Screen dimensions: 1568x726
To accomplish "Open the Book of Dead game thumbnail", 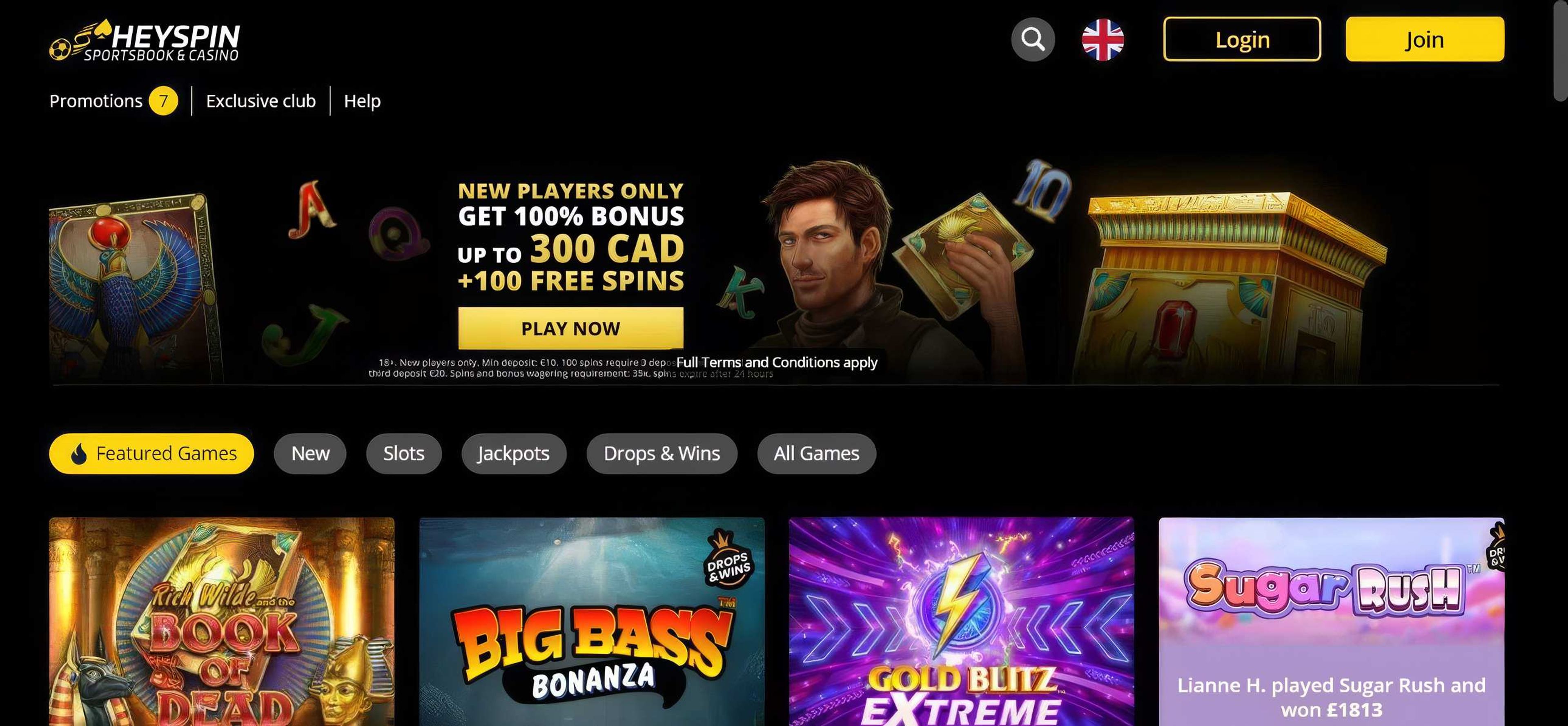I will point(222,621).
